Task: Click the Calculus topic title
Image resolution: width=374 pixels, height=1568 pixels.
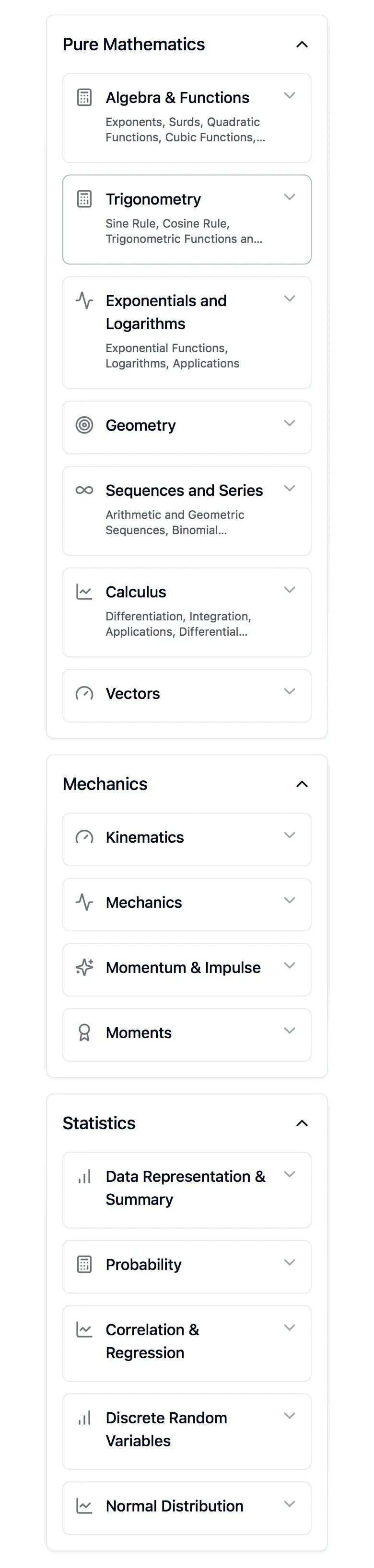Action: click(136, 592)
